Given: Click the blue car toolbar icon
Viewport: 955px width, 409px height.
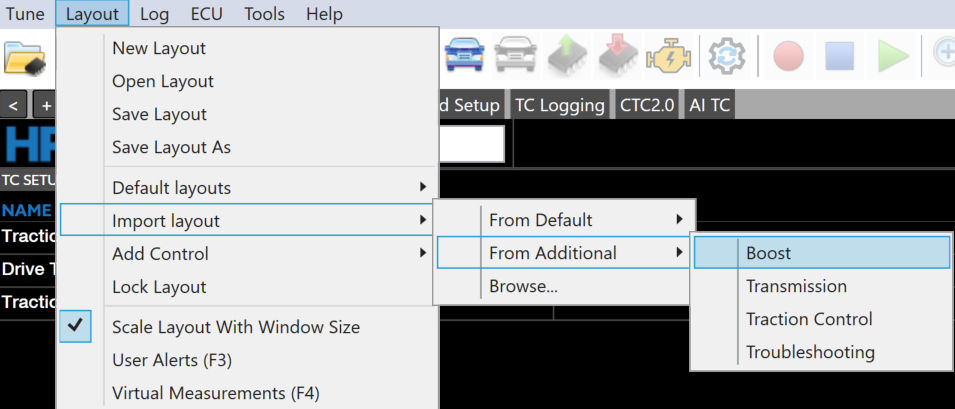Looking at the screenshot, I should [x=464, y=57].
